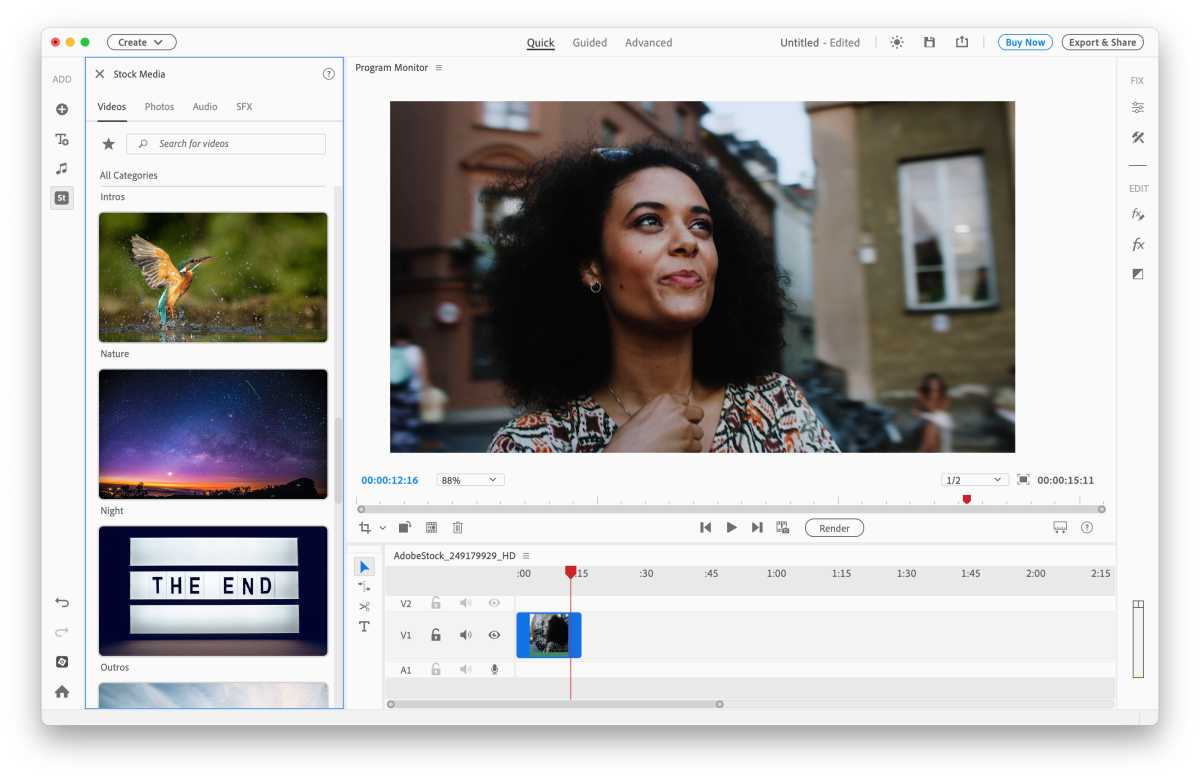Click the Titles & Text sidebar icon
The height and width of the screenshot is (780, 1200).
tap(62, 139)
